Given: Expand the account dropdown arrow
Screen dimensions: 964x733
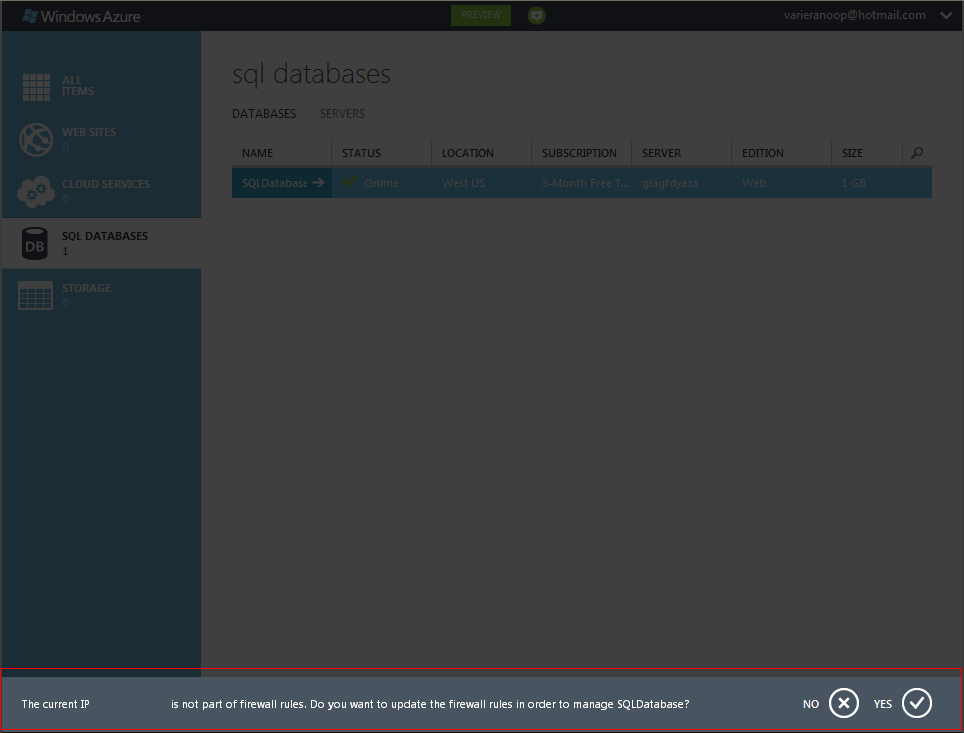Looking at the screenshot, I should (946, 15).
